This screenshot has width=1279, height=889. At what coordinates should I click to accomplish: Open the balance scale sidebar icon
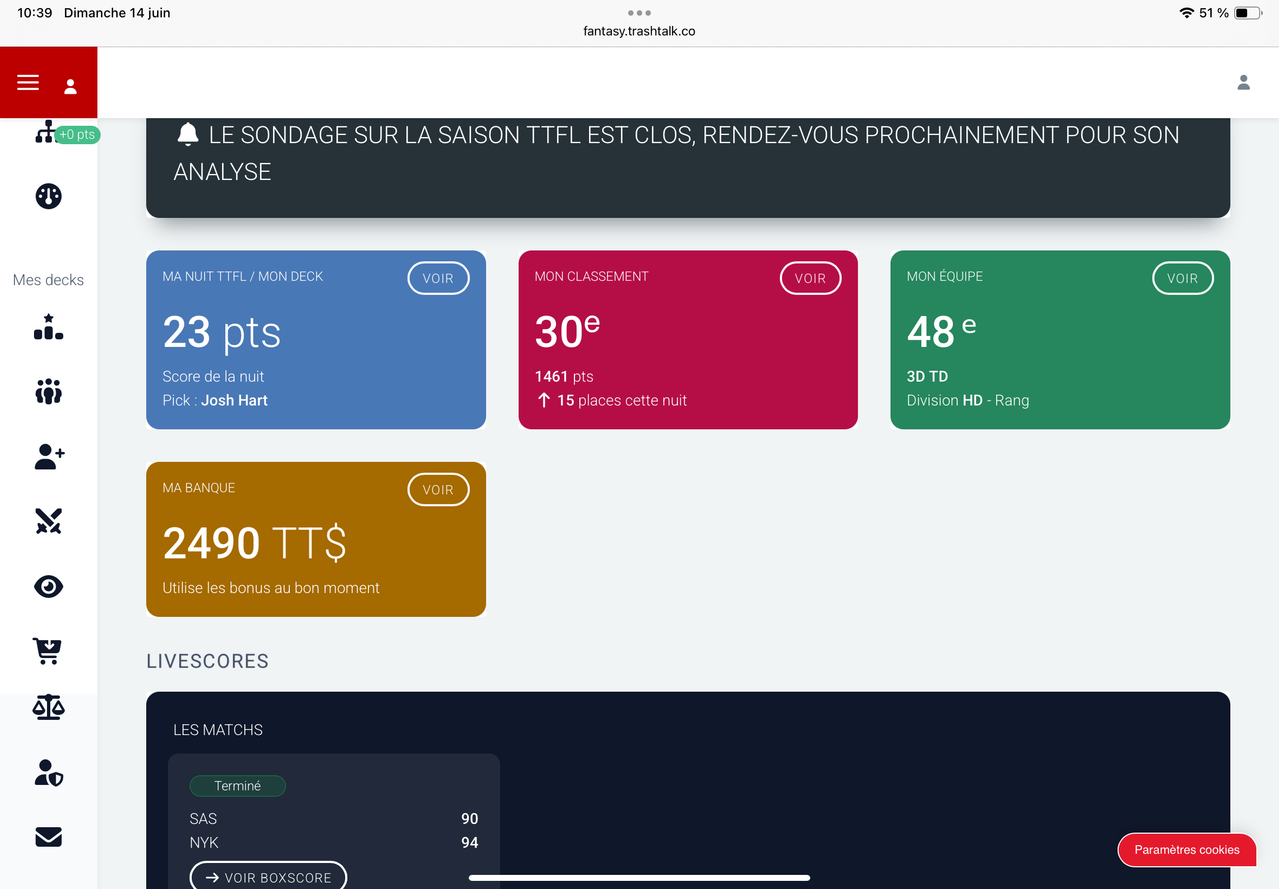tap(48, 708)
